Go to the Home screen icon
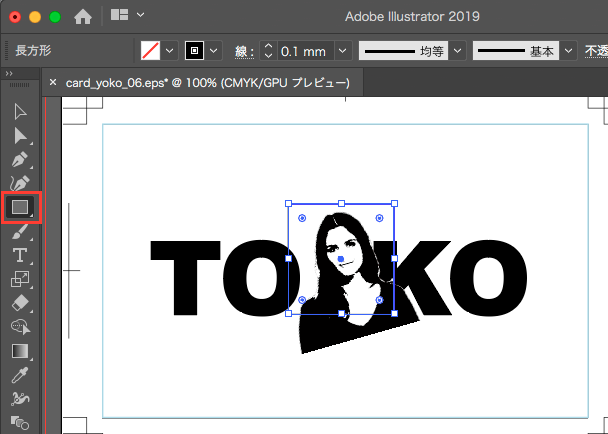This screenshot has height=434, width=608. pyautogui.click(x=83, y=16)
